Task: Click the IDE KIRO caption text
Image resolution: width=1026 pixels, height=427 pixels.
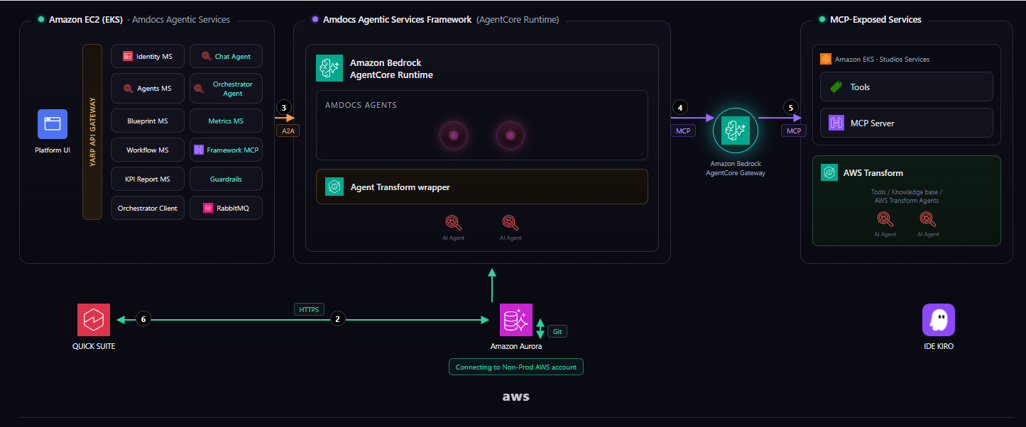Action: [x=938, y=347]
